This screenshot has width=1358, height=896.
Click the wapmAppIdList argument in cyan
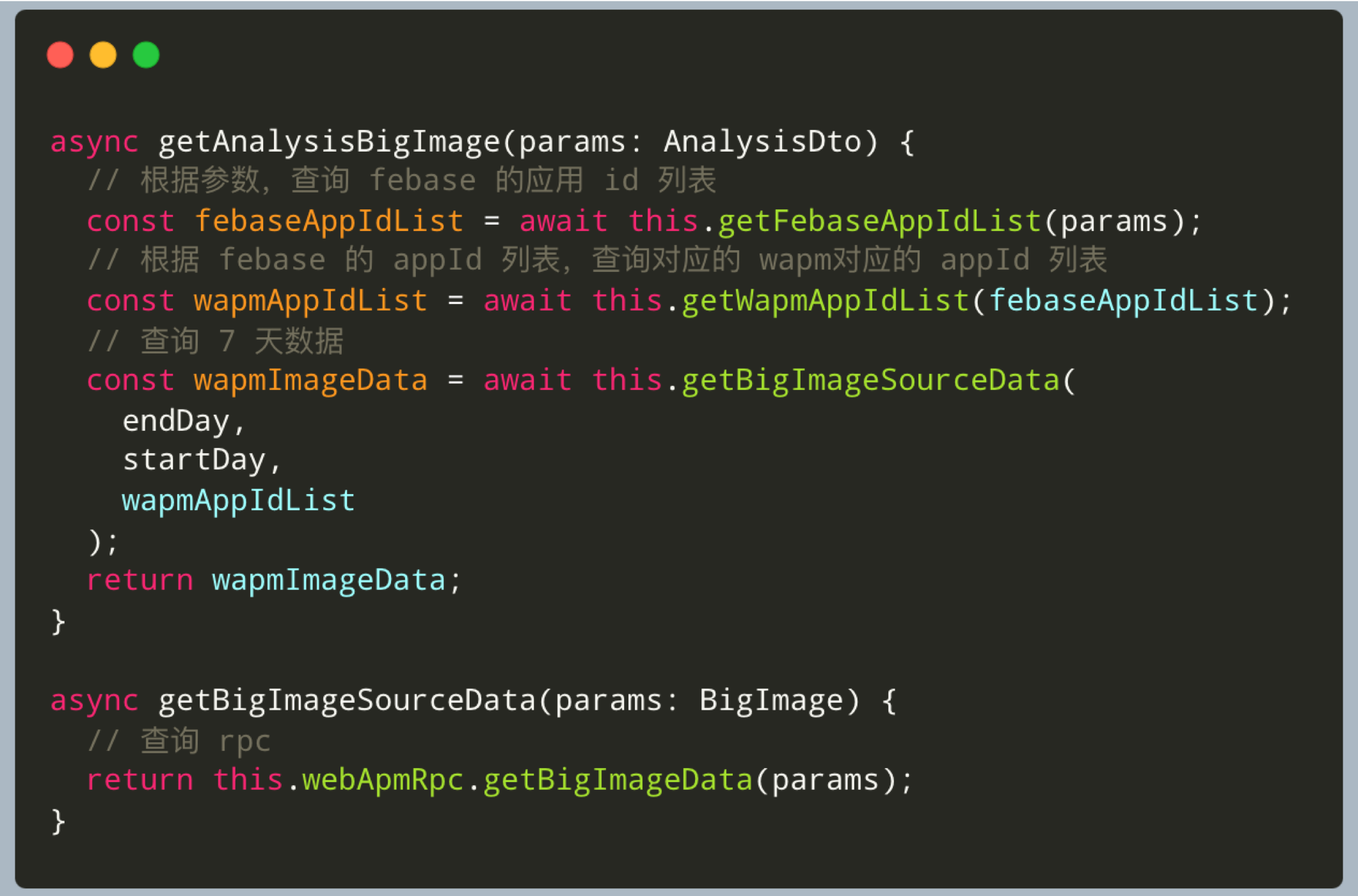(239, 500)
